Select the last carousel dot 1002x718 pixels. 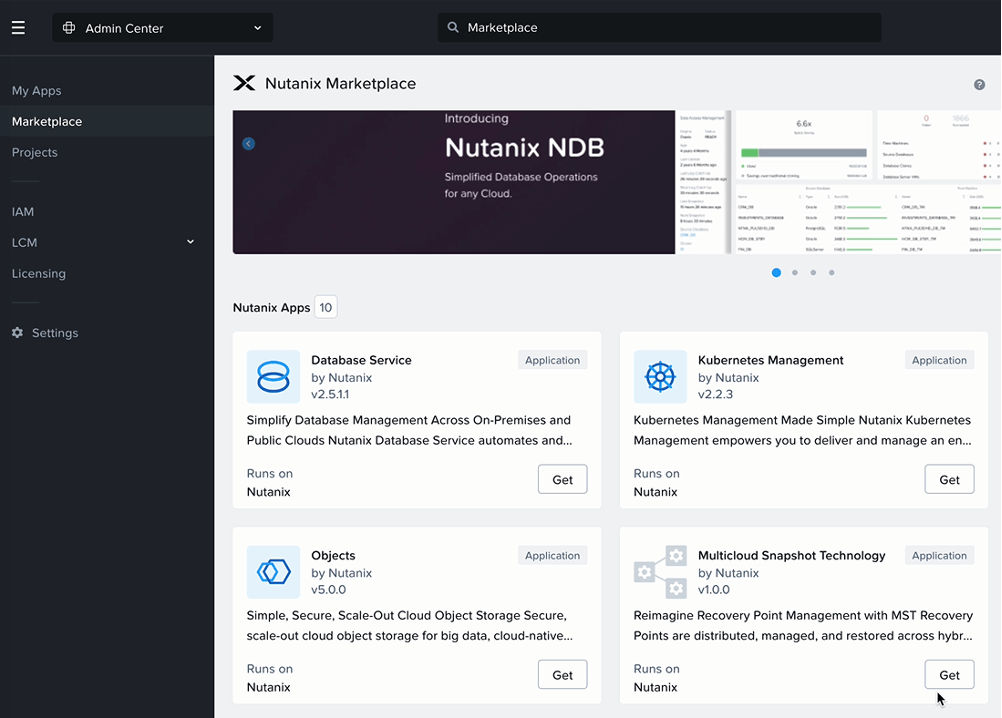pos(831,272)
